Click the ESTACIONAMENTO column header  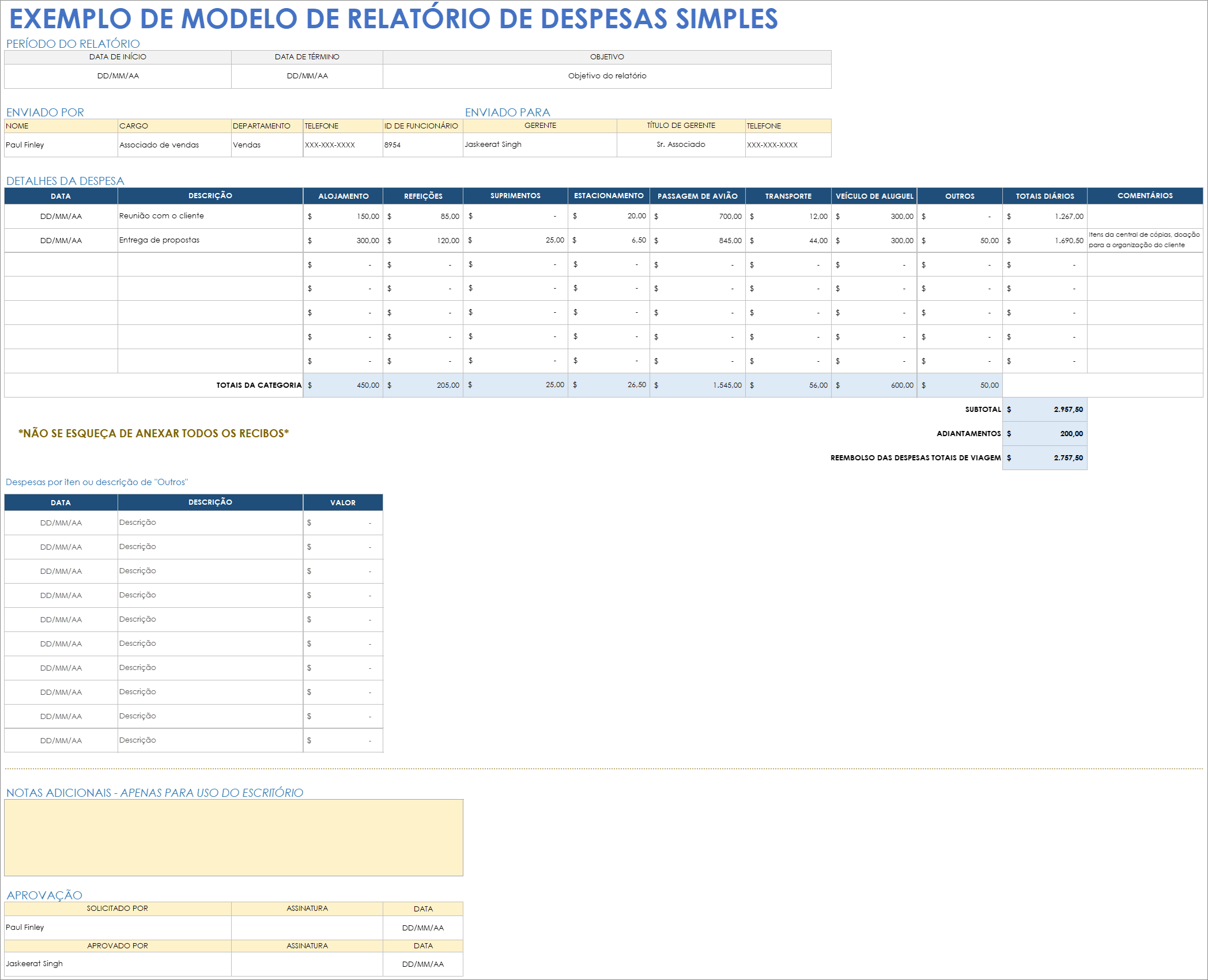point(609,196)
